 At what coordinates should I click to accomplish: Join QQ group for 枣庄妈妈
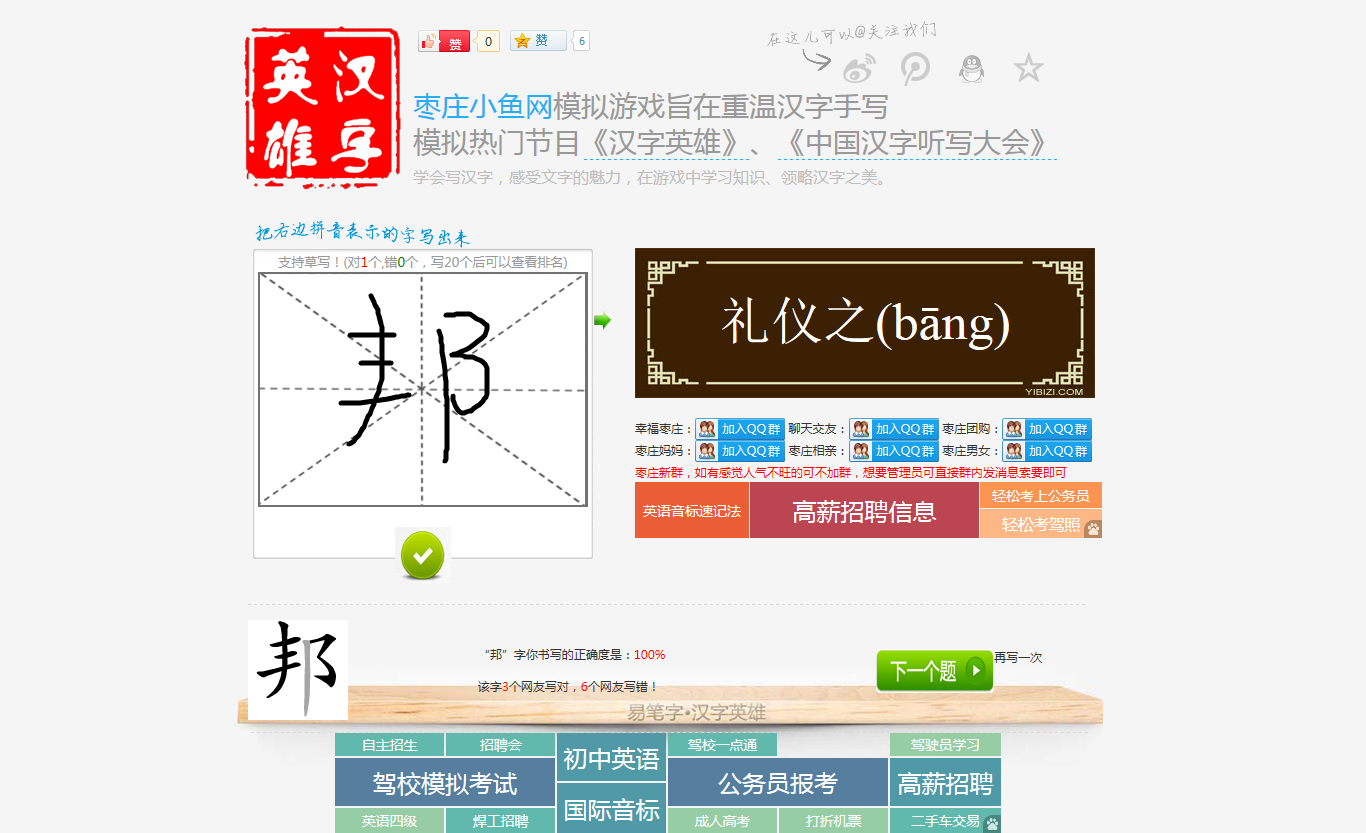click(x=739, y=451)
